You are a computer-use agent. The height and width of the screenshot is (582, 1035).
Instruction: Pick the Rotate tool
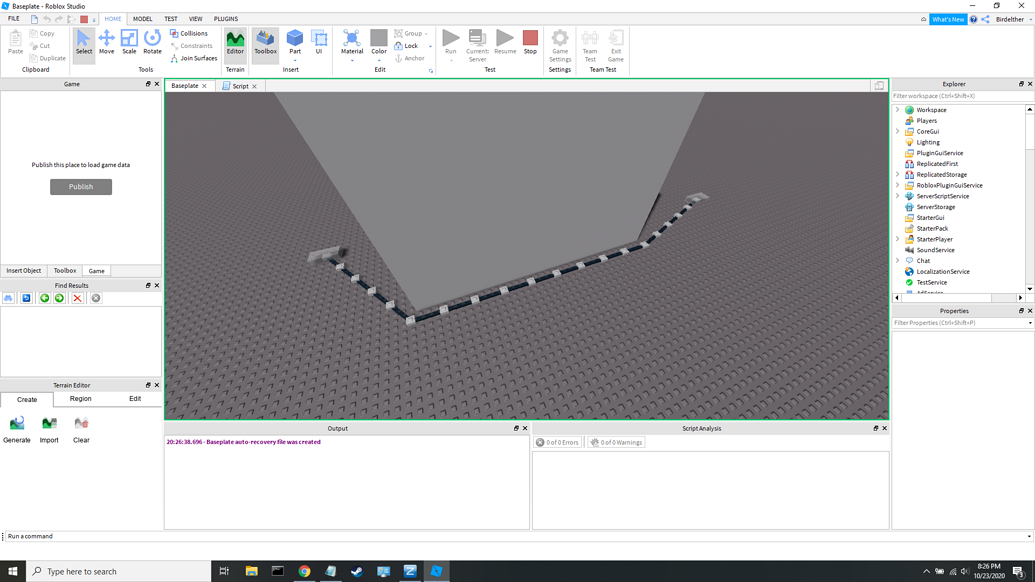click(x=152, y=44)
